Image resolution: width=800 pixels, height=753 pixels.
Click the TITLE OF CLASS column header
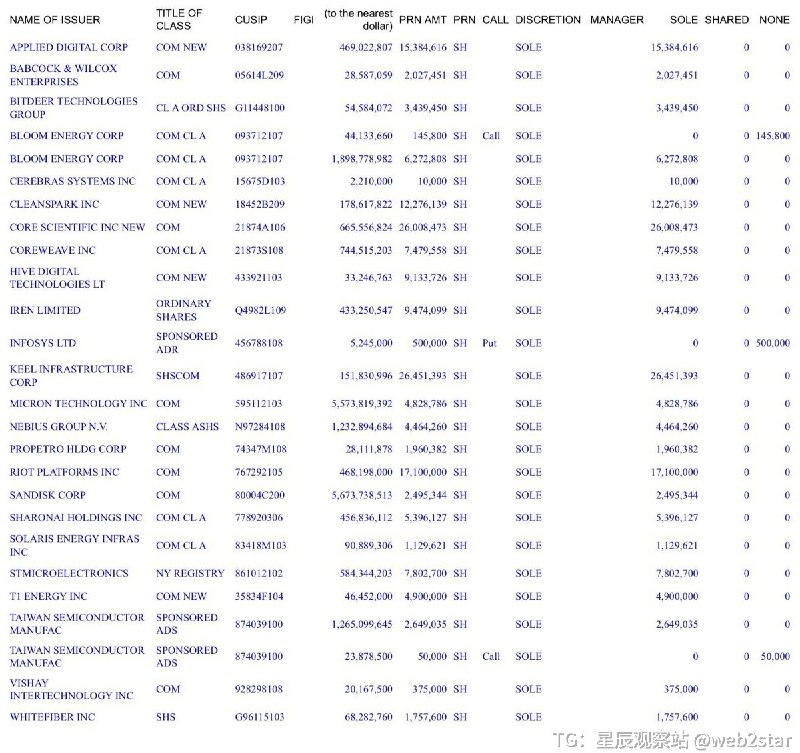(x=179, y=19)
